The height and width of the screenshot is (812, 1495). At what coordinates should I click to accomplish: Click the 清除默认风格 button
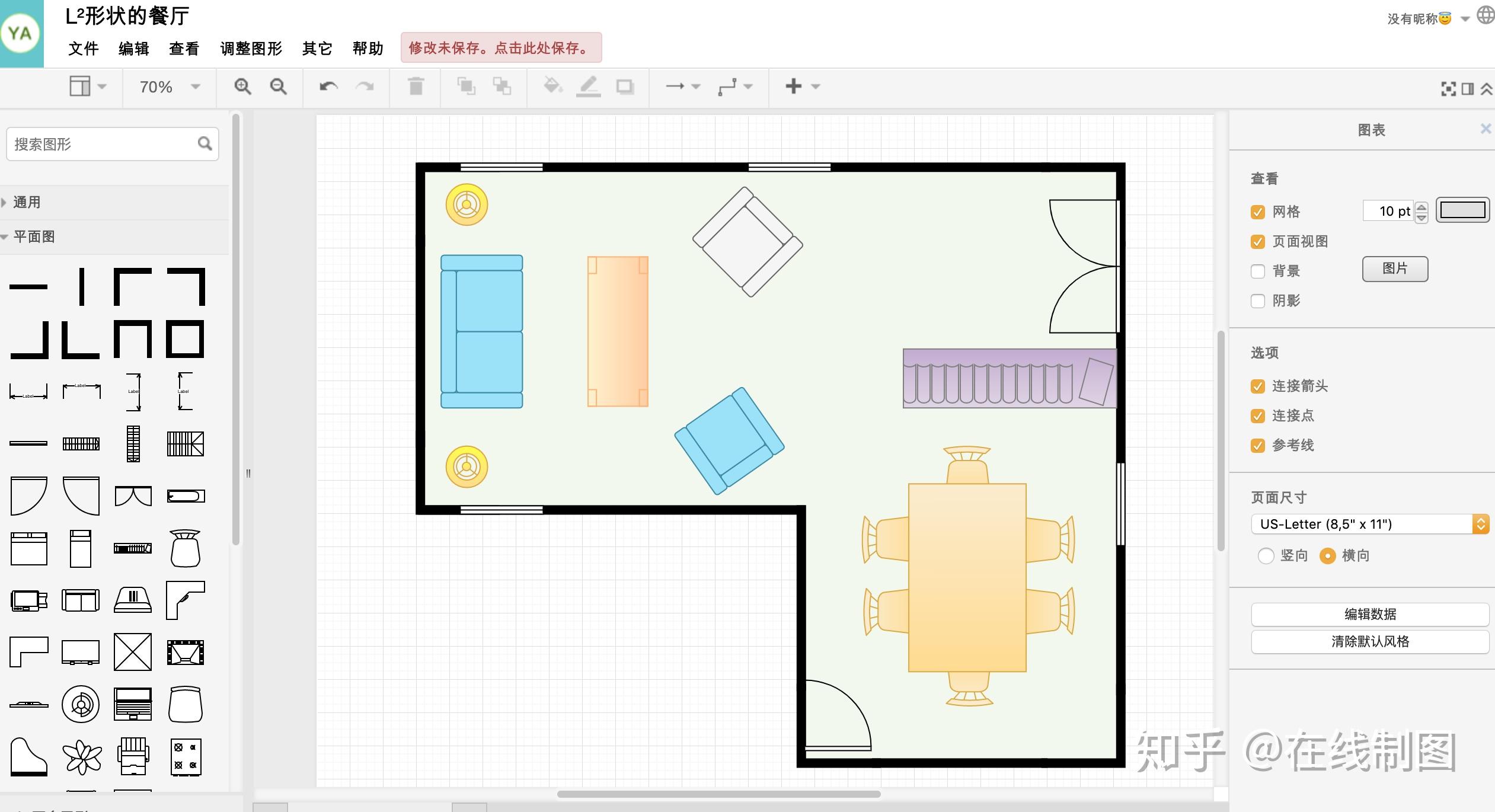click(1370, 641)
